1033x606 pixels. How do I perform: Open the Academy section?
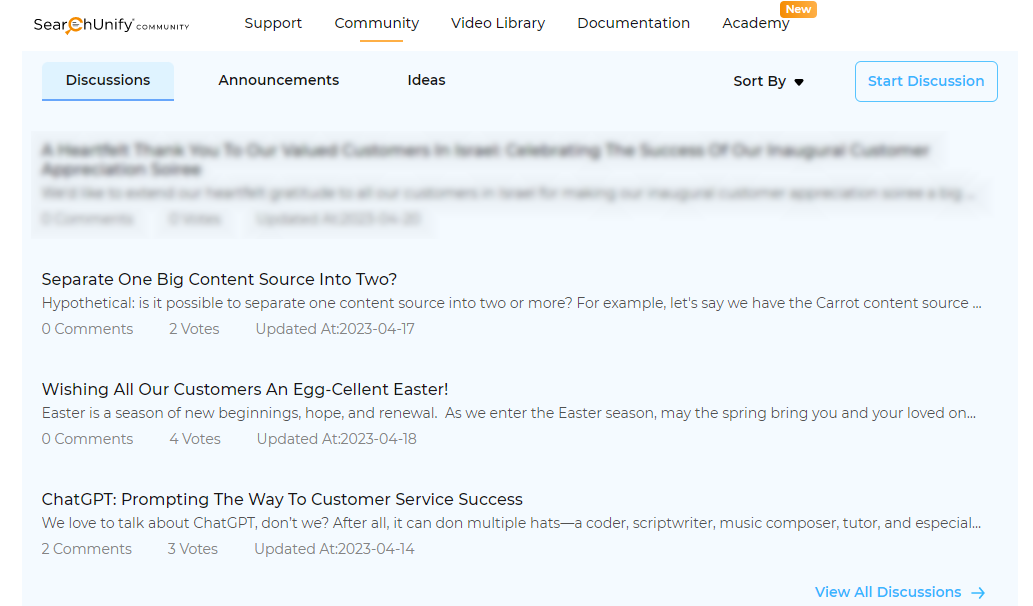[x=755, y=24]
